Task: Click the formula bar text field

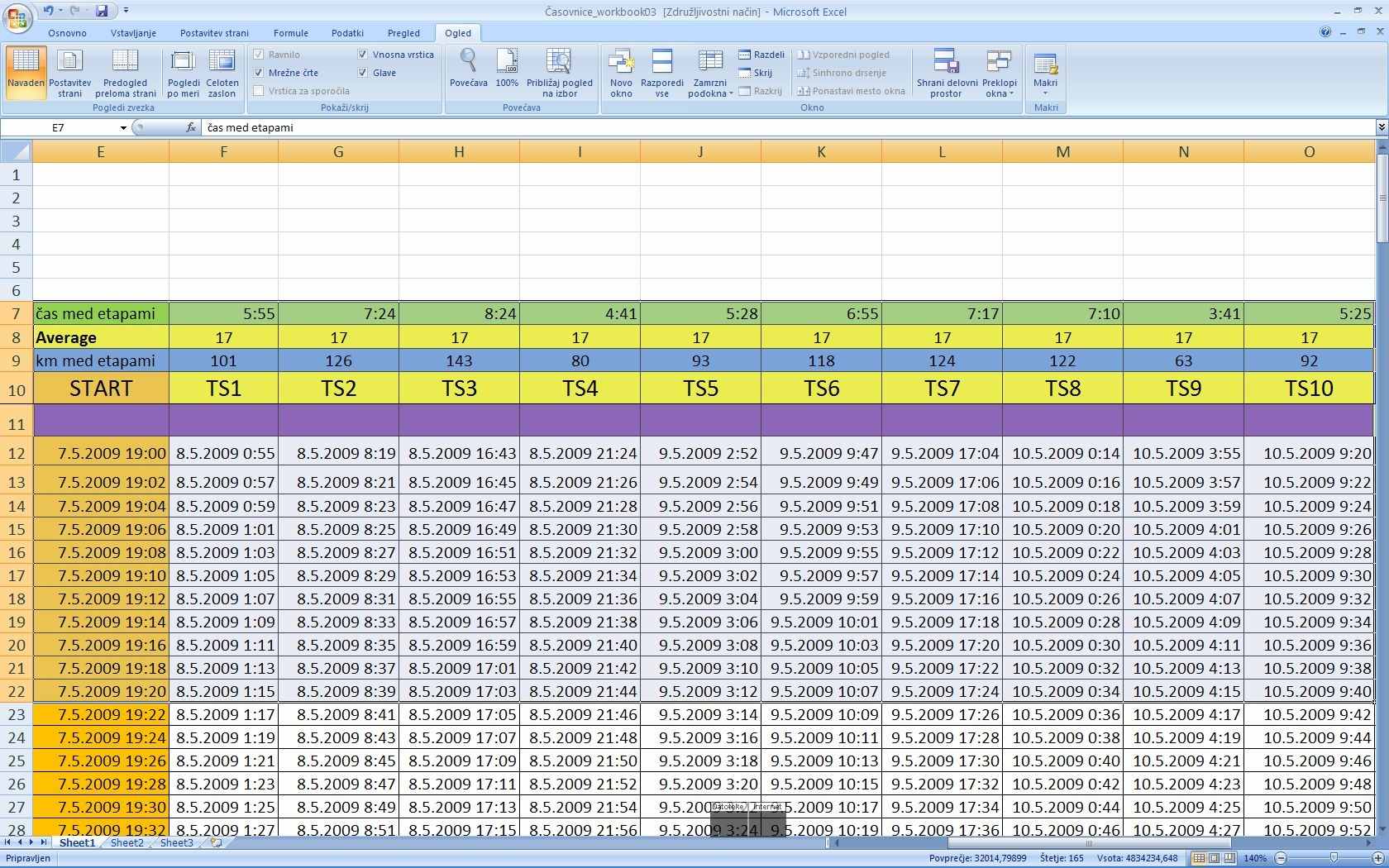Action: coord(787,127)
